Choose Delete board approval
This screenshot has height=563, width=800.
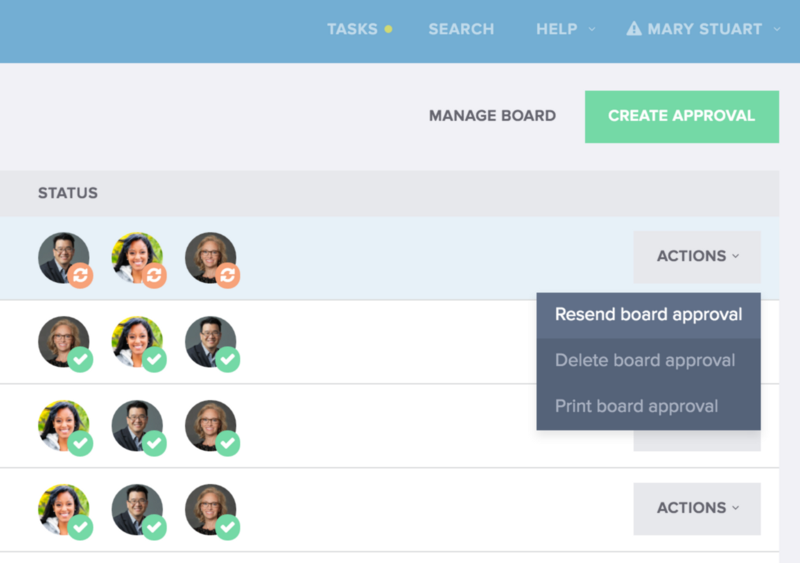pyautogui.click(x=648, y=360)
